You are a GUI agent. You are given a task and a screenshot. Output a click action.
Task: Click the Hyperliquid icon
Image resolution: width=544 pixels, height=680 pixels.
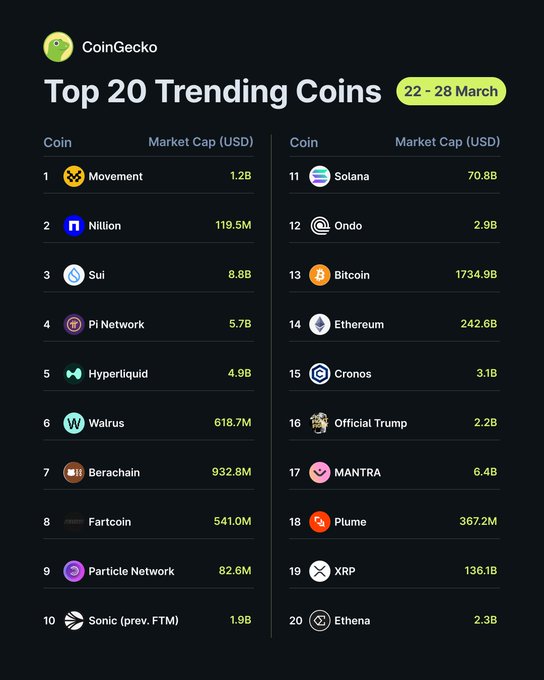coord(74,374)
